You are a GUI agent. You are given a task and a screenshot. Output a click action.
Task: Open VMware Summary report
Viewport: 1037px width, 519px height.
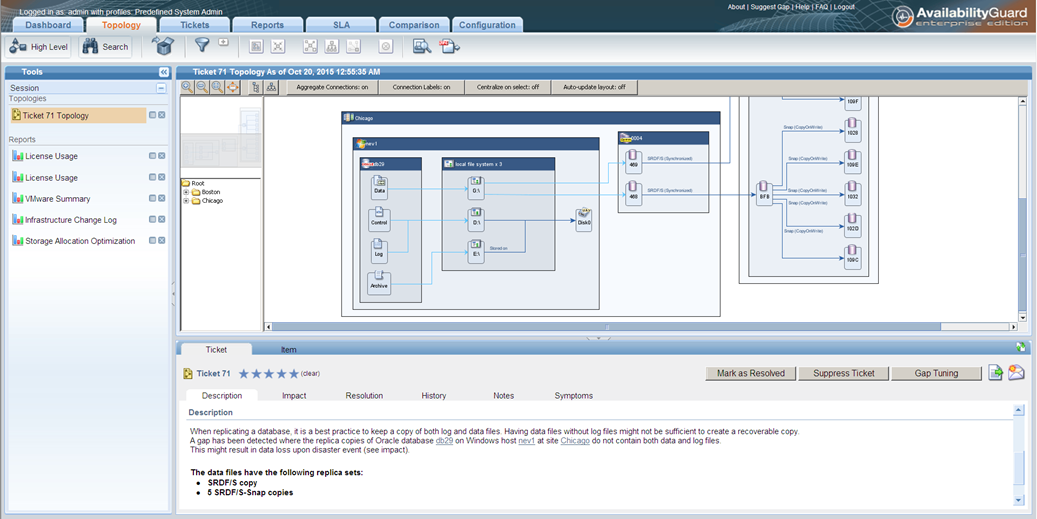coord(58,198)
